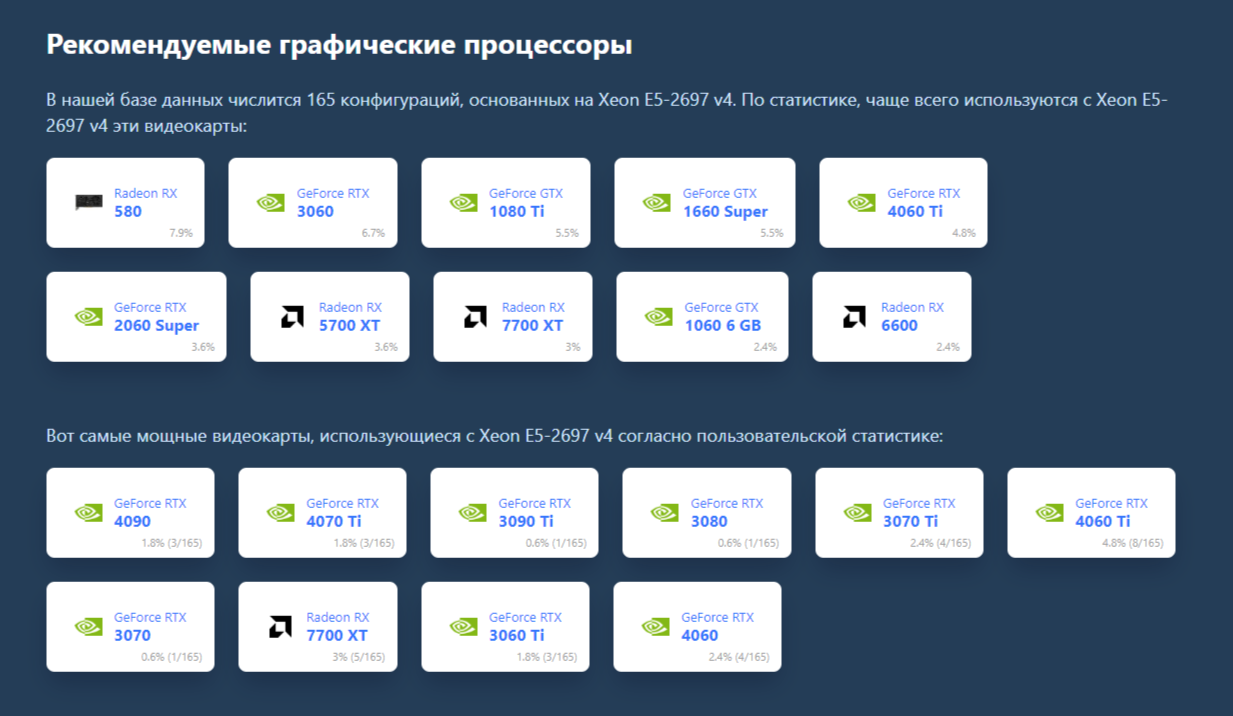This screenshot has width=1233, height=716.
Task: Click NVIDIA logo on GeForce RTX 3060 card
Action: [271, 202]
